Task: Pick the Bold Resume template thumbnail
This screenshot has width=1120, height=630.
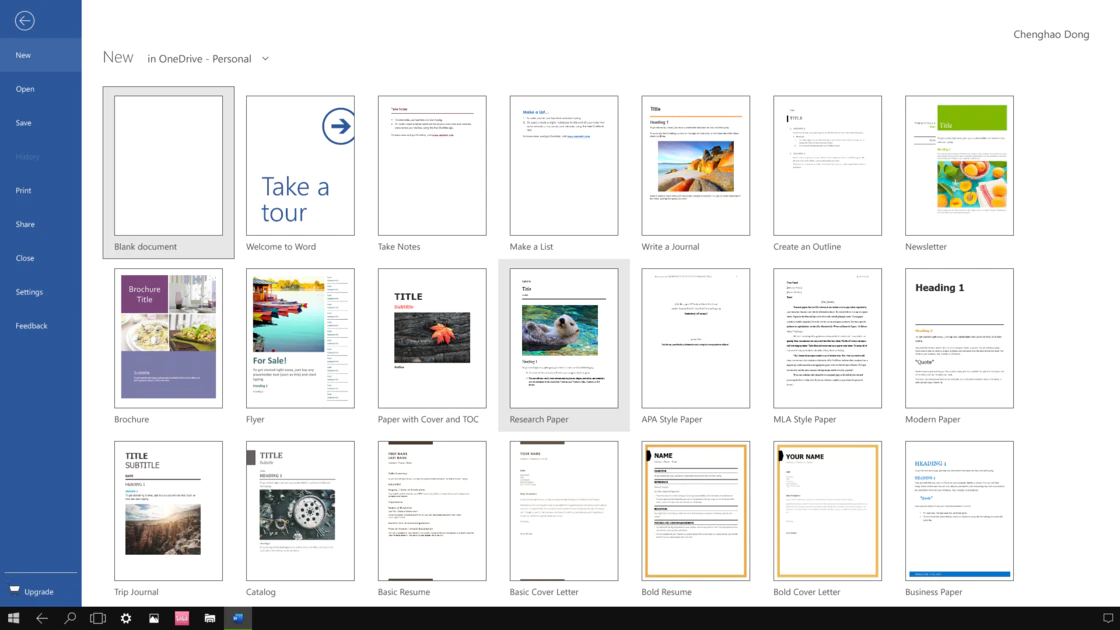Action: (695, 511)
